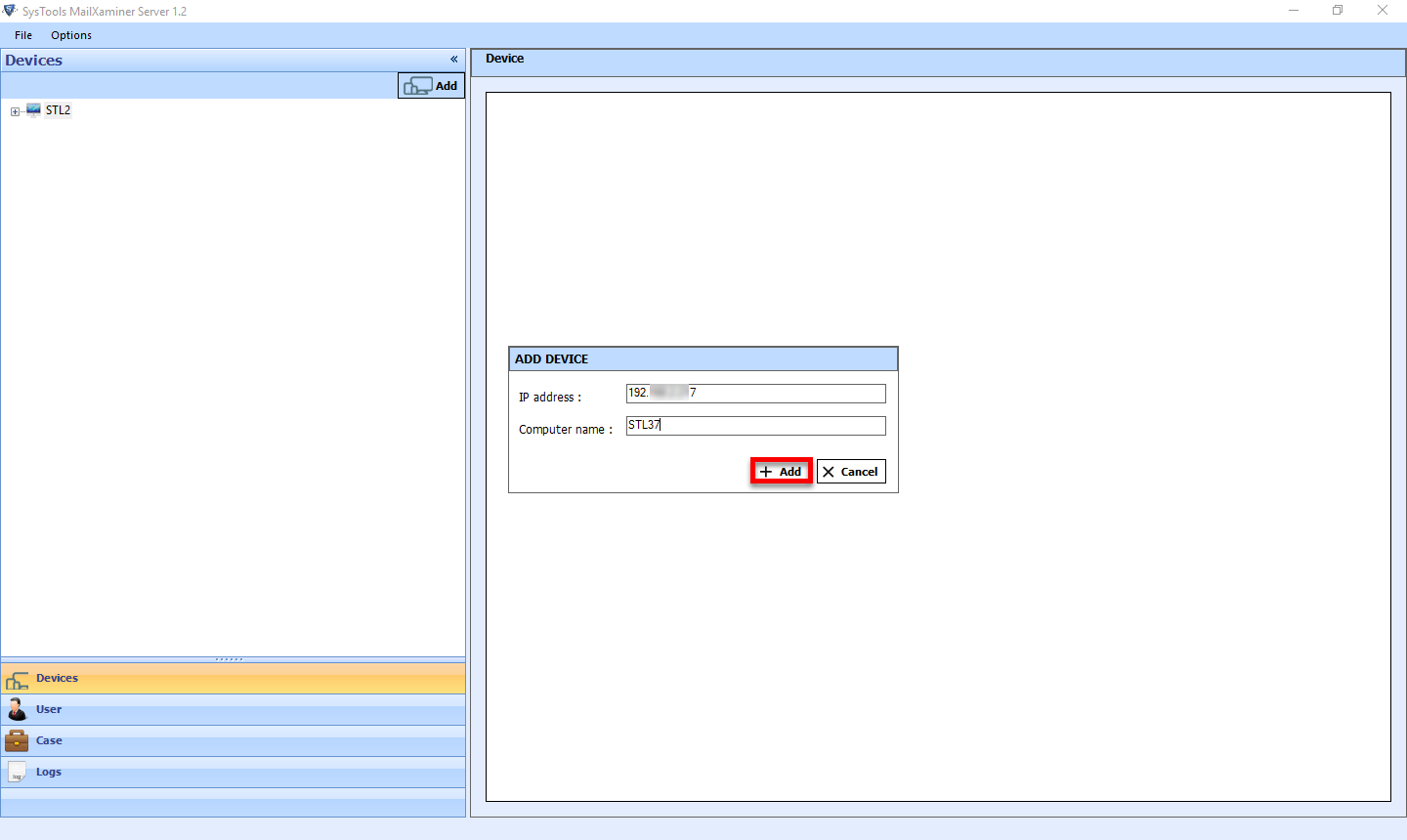Click the Case briefcase icon
Screen dimensions: 1407x840
point(17,741)
